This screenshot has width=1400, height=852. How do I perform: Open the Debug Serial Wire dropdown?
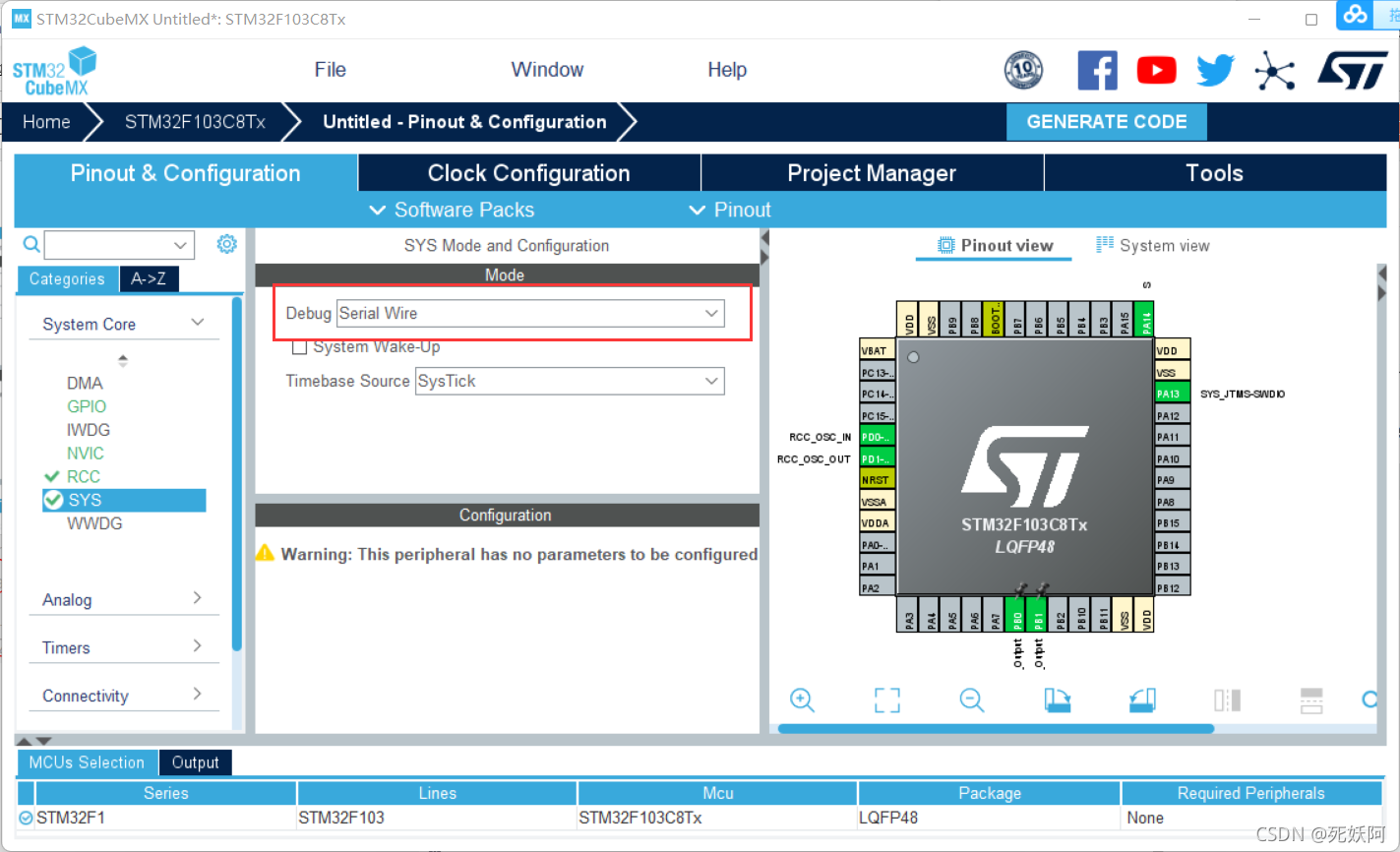tap(530, 313)
